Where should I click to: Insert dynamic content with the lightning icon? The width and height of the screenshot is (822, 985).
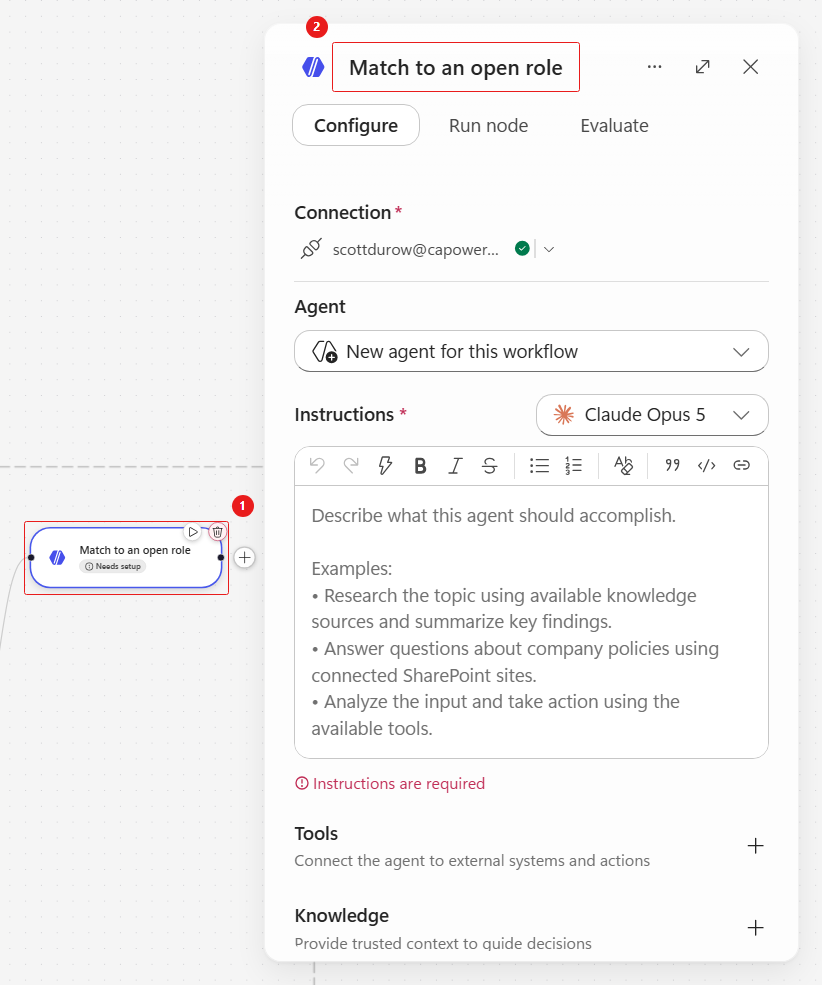(385, 465)
